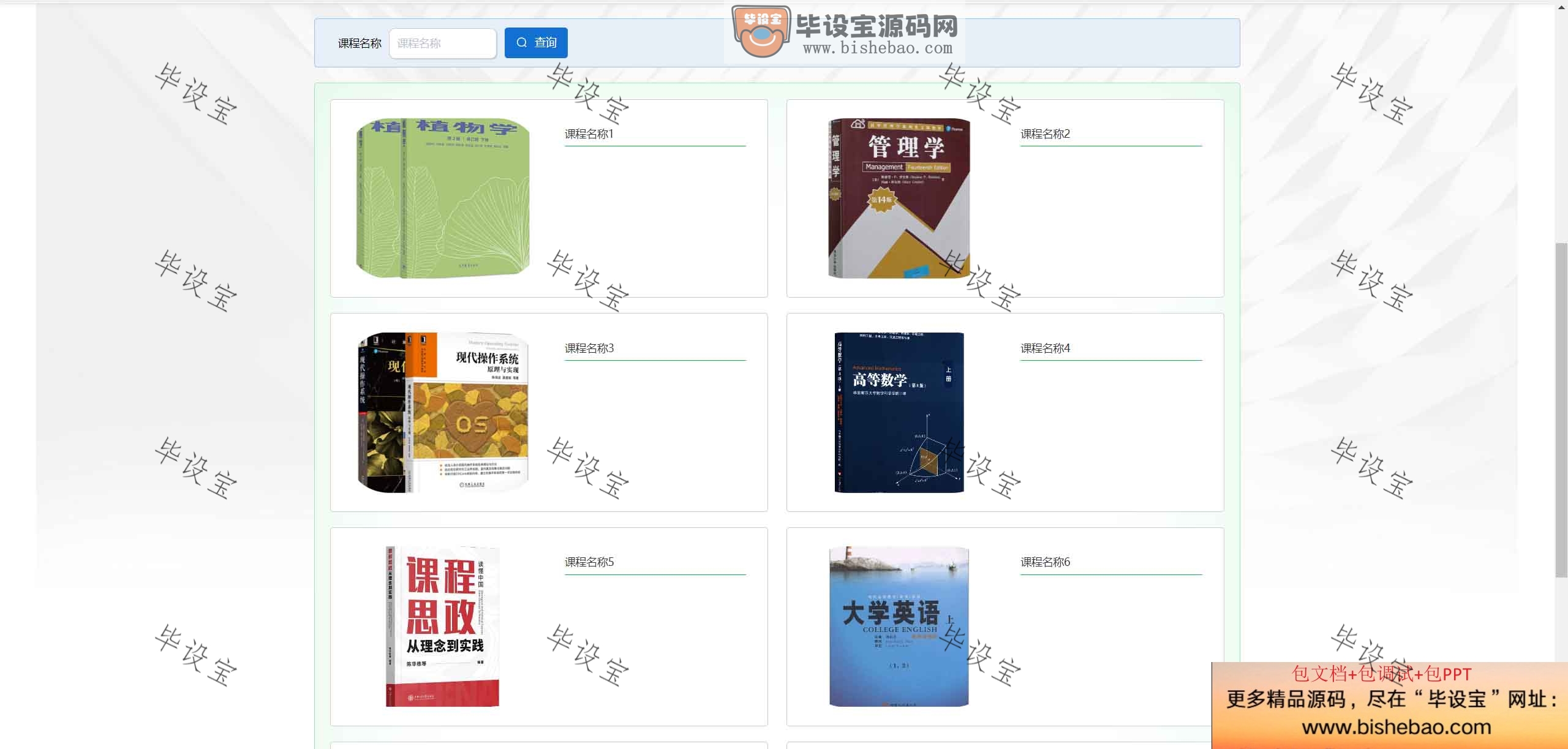
Task: Click the 课程名称 label beside the search box
Action: [360, 43]
